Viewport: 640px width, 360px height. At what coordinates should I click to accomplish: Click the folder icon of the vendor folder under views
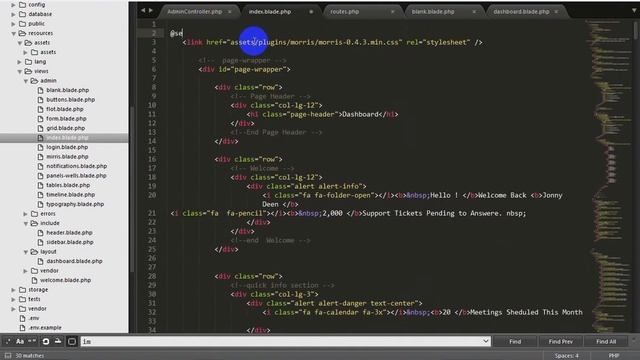[35, 271]
